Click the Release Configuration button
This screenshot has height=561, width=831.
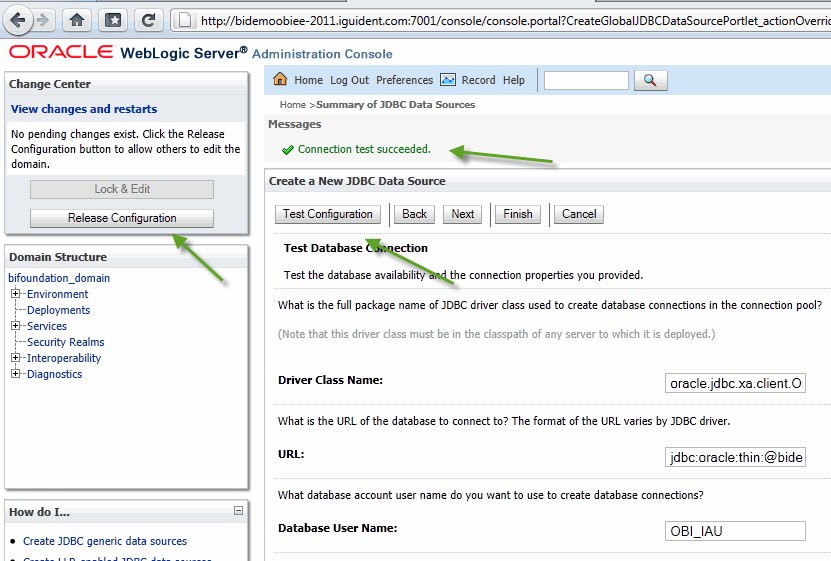click(122, 218)
